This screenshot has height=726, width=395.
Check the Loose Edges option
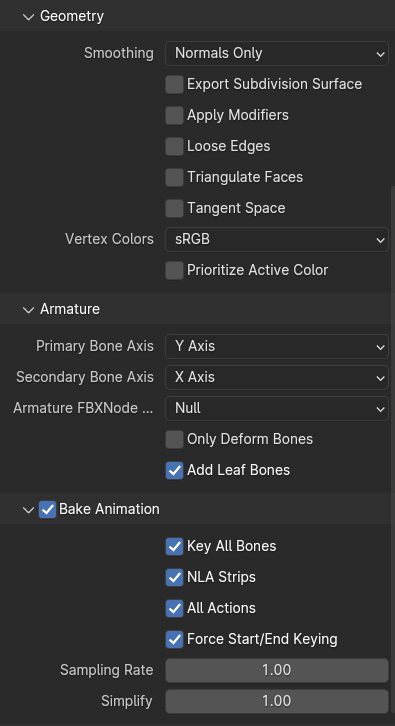click(x=175, y=147)
